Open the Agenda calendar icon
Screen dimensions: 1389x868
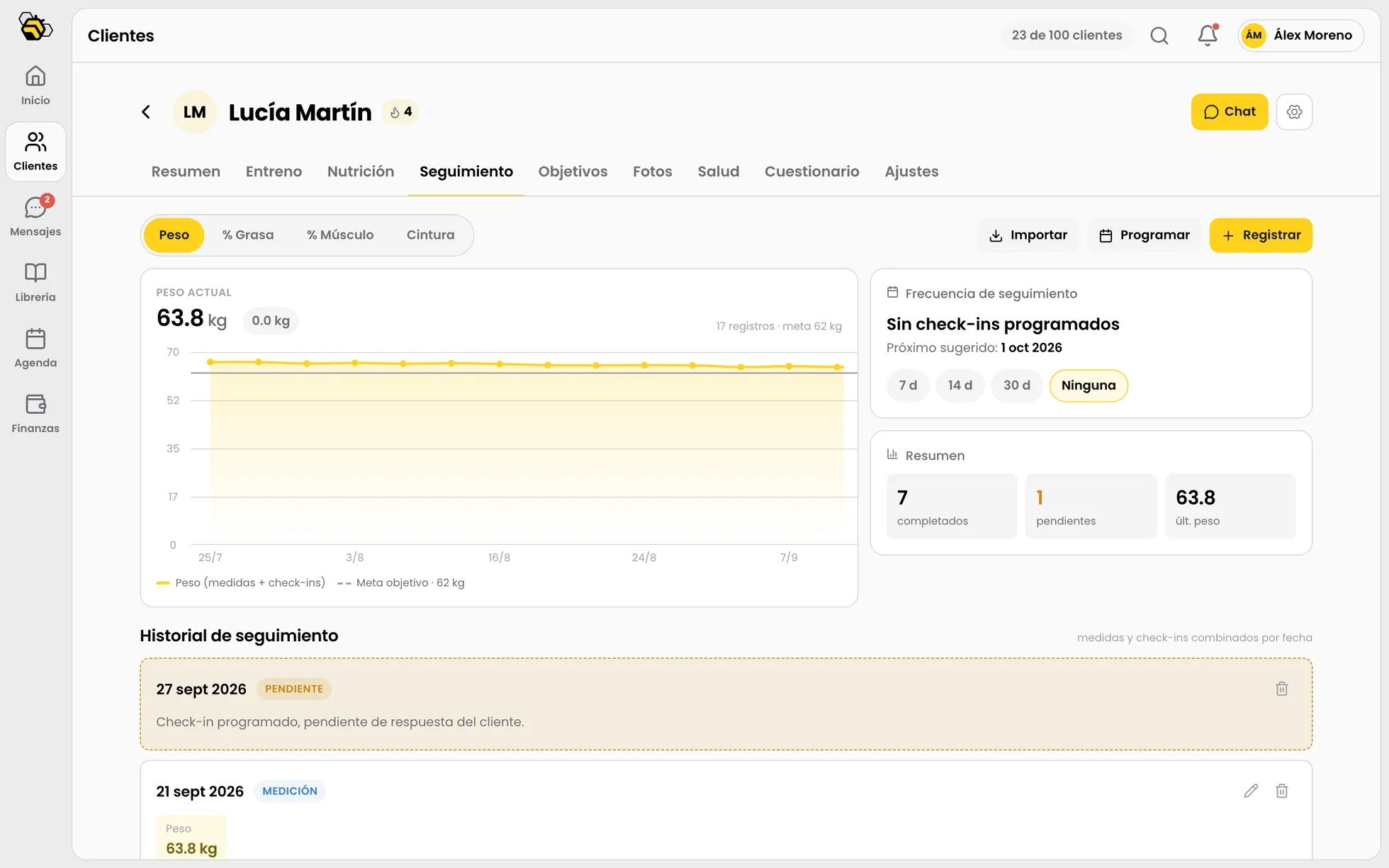(35, 348)
